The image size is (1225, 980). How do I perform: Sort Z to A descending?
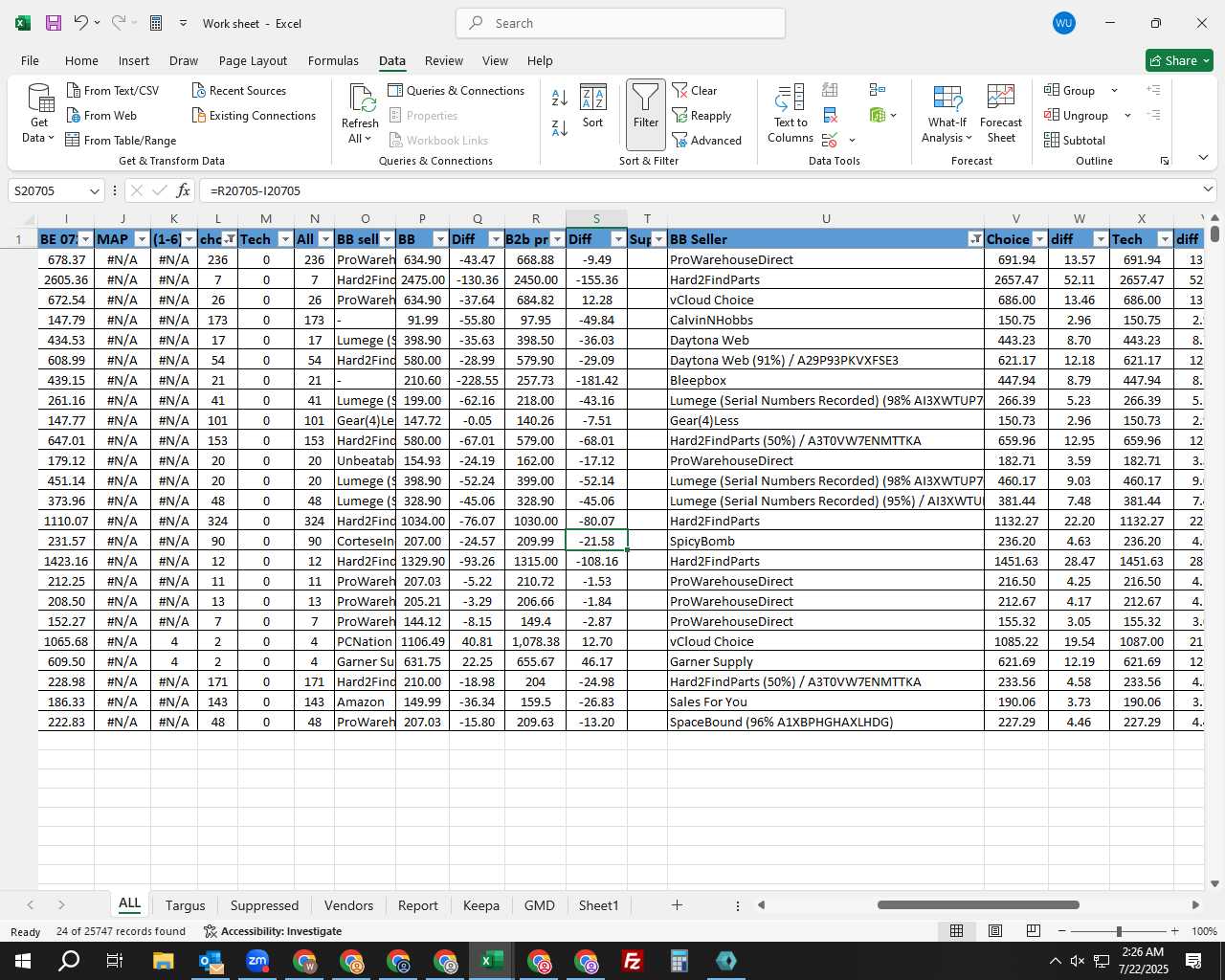560,127
